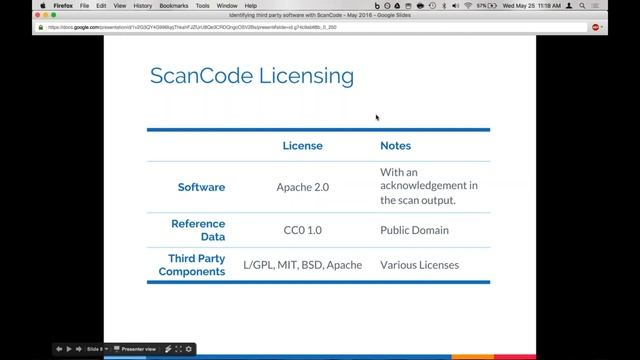Open Notification Center icon
The width and height of the screenshot is (640, 360).
click(596, 6)
